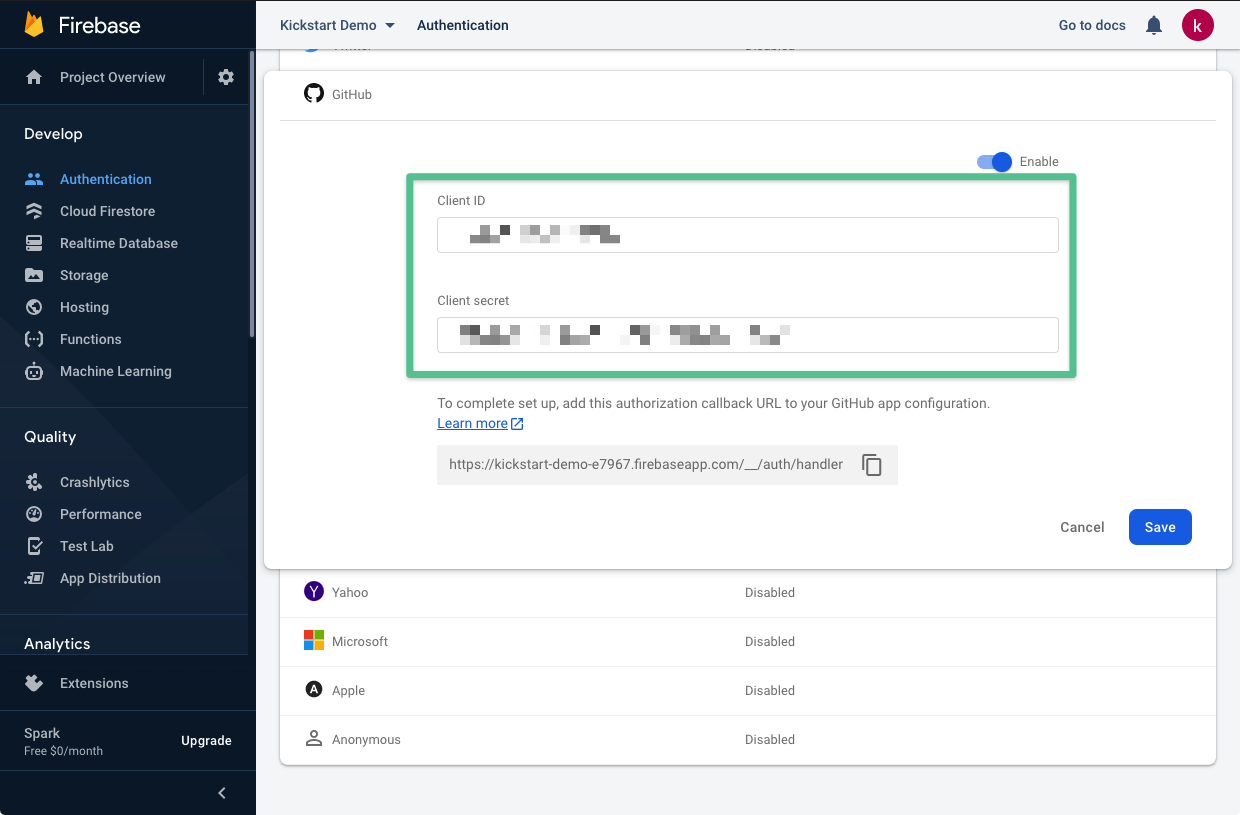Click the Test Lab checklist icon
Image resolution: width=1240 pixels, height=815 pixels.
[x=34, y=546]
